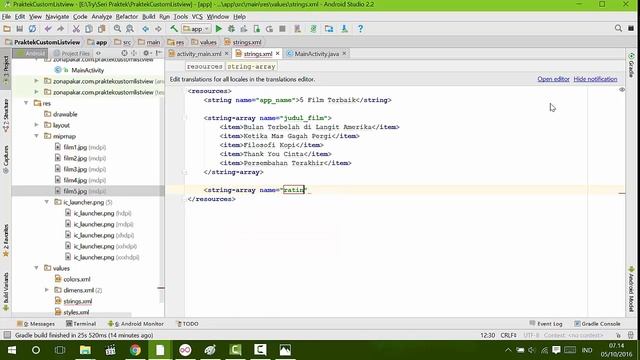Collapse the values folder

click(37, 268)
